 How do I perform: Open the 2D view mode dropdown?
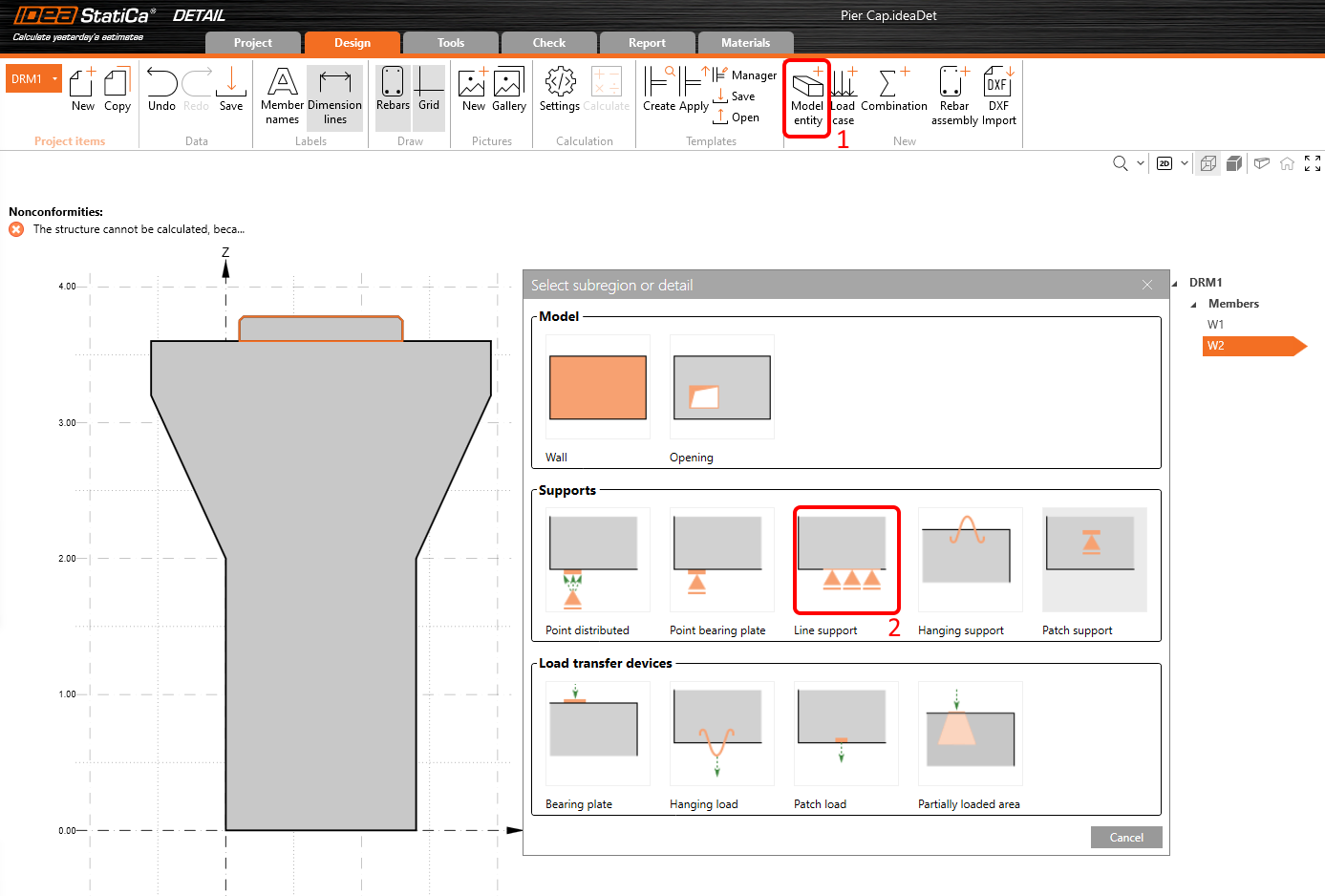pos(1183,163)
